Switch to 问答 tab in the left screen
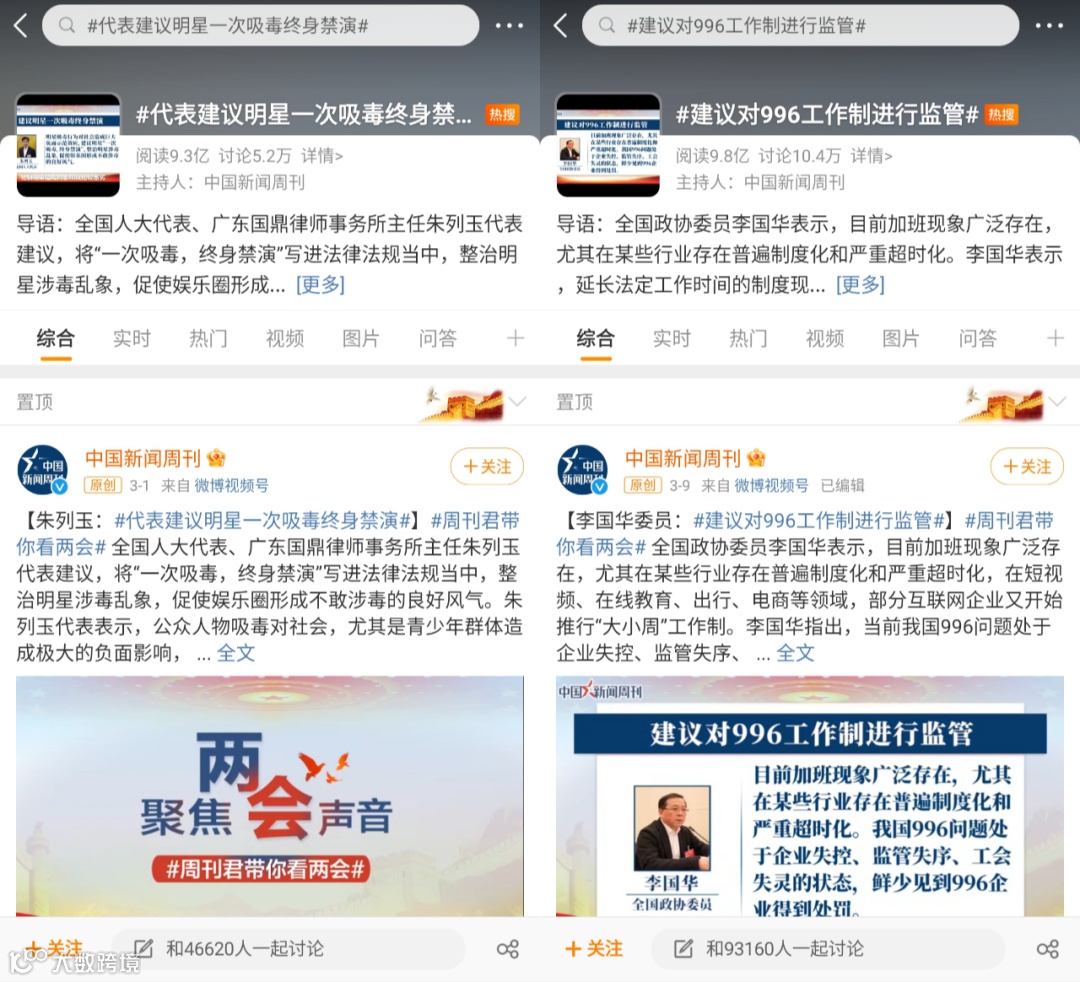Screen dimensions: 1080x982 coord(438,338)
